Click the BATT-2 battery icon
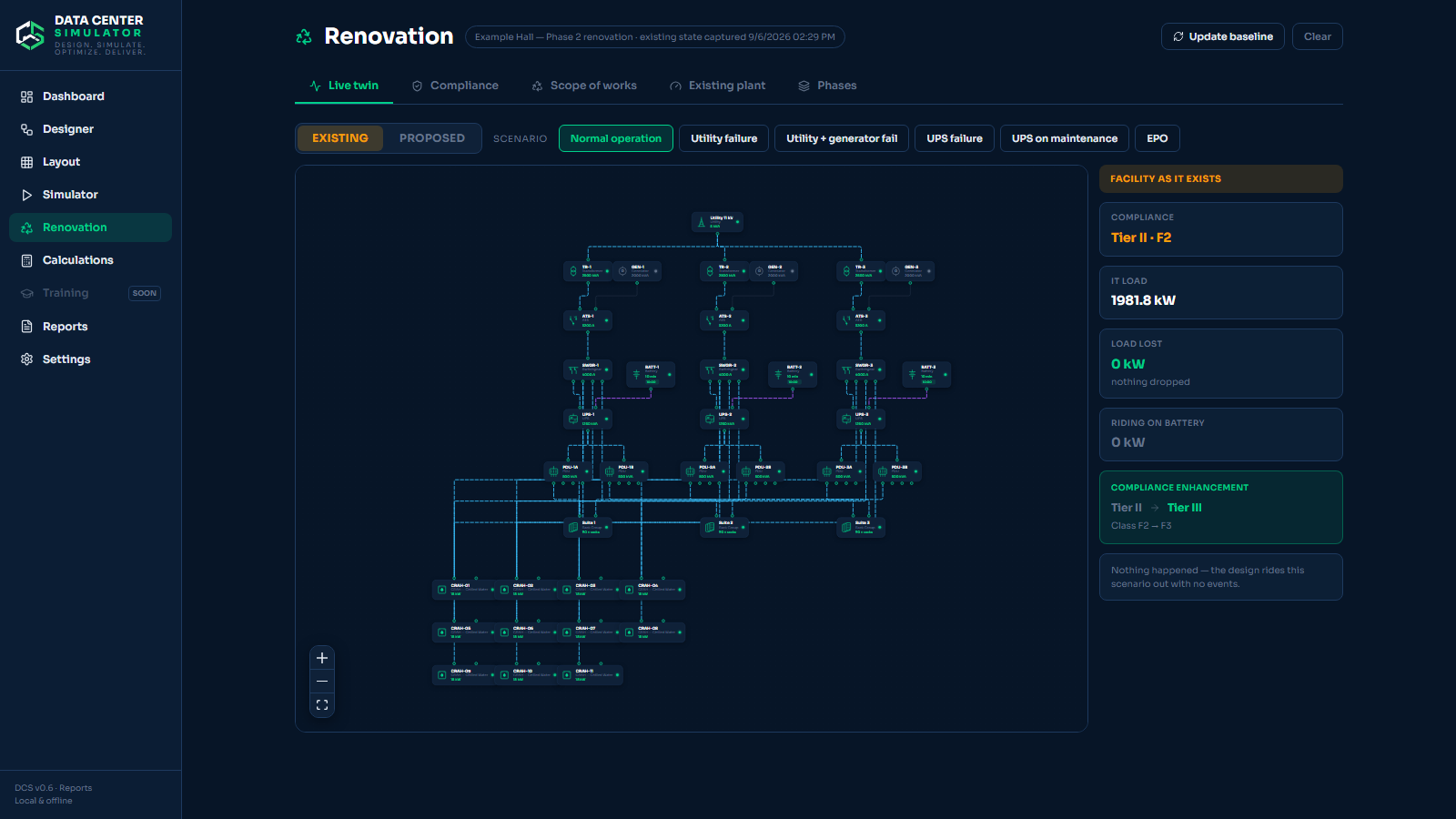This screenshot has height=819, width=1456. point(778,374)
